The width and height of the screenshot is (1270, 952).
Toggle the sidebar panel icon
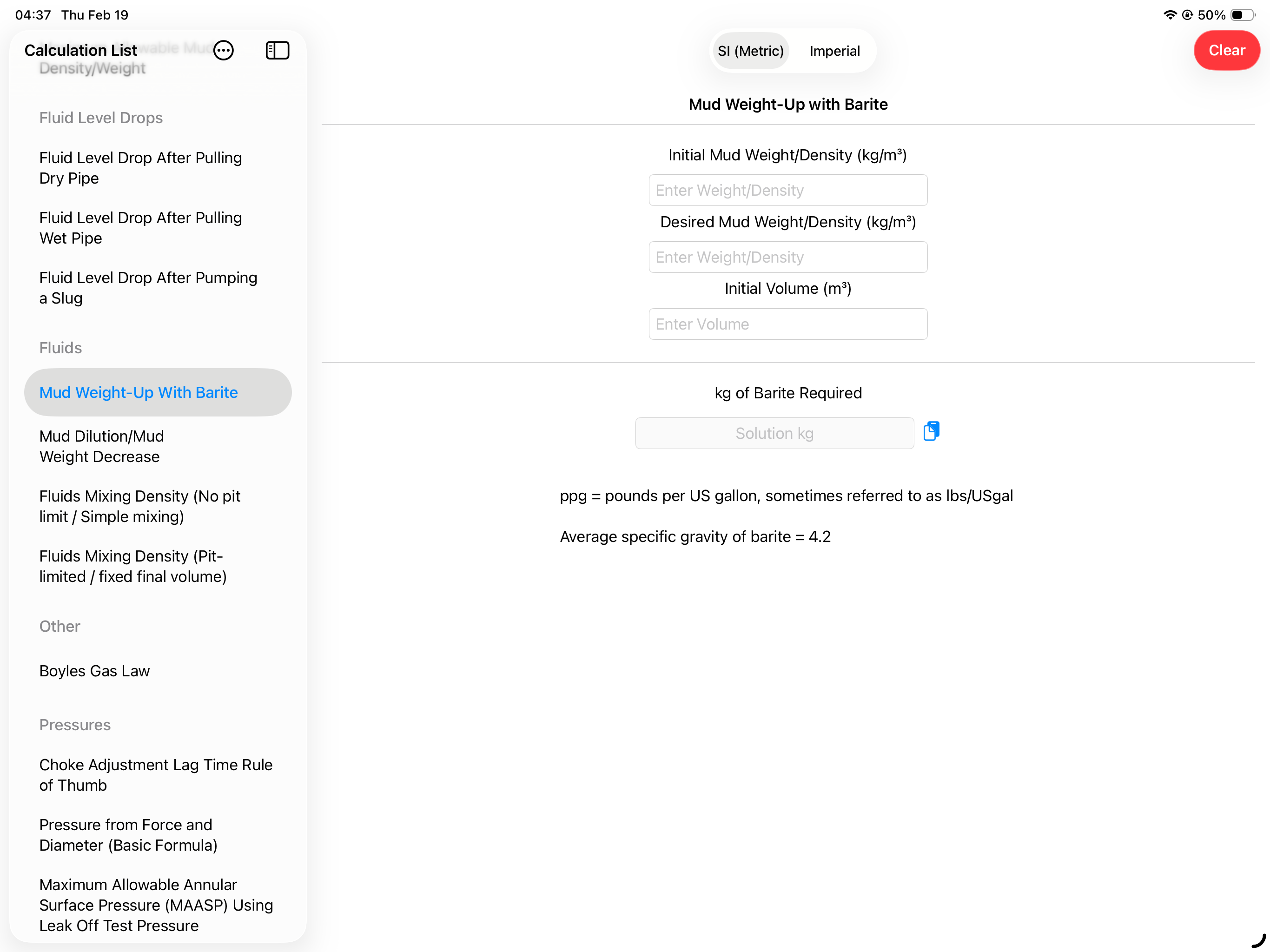pos(278,51)
